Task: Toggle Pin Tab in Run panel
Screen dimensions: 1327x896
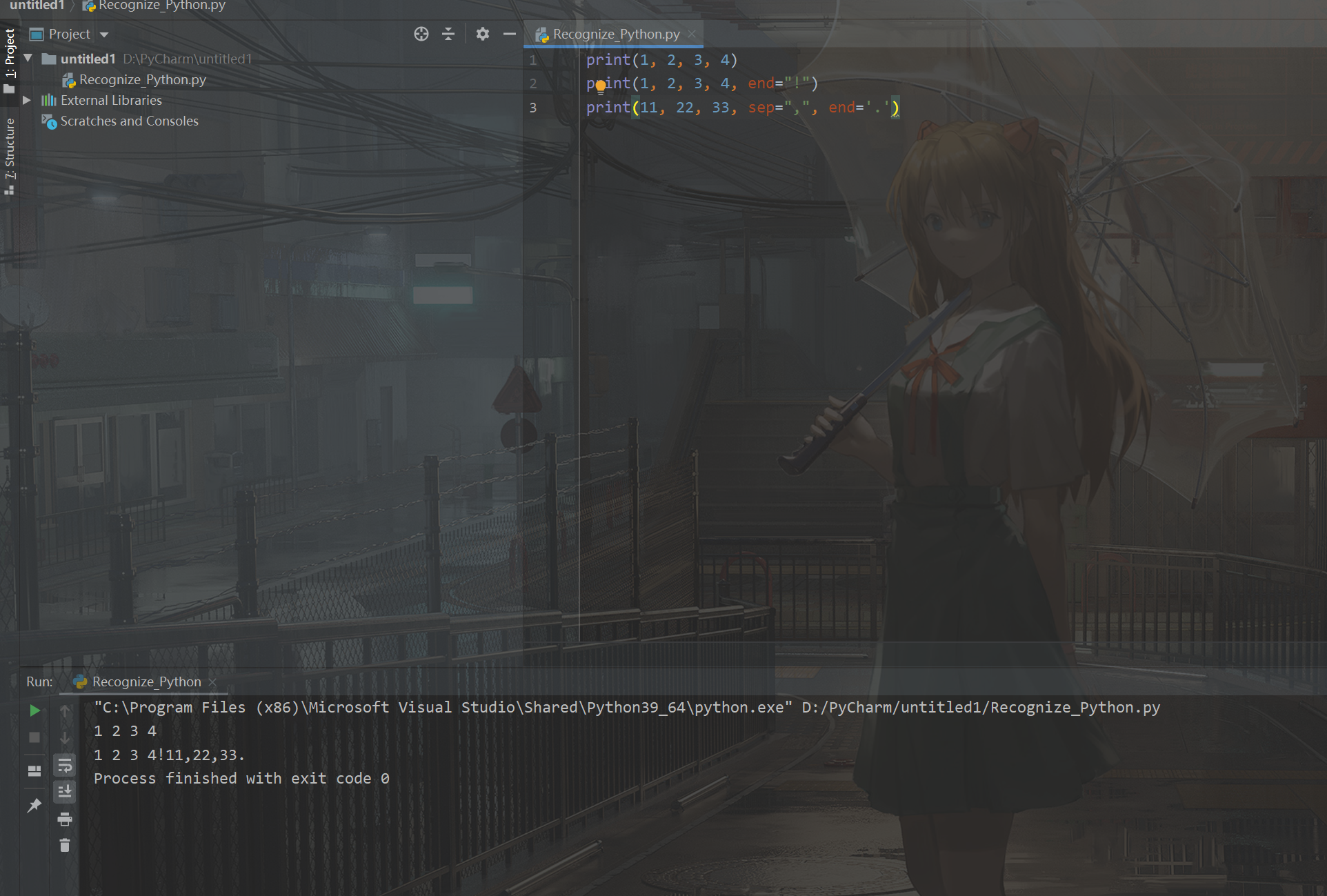Action: coord(34,805)
